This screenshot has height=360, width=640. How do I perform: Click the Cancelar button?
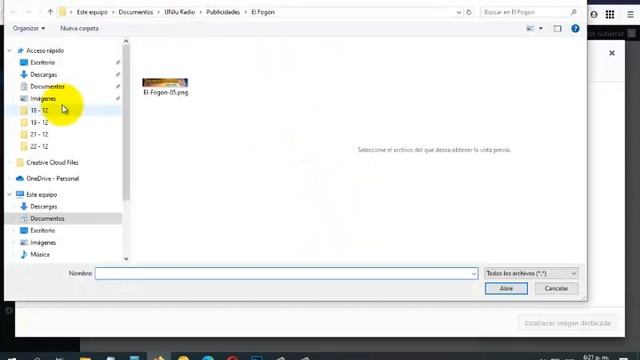[556, 289]
